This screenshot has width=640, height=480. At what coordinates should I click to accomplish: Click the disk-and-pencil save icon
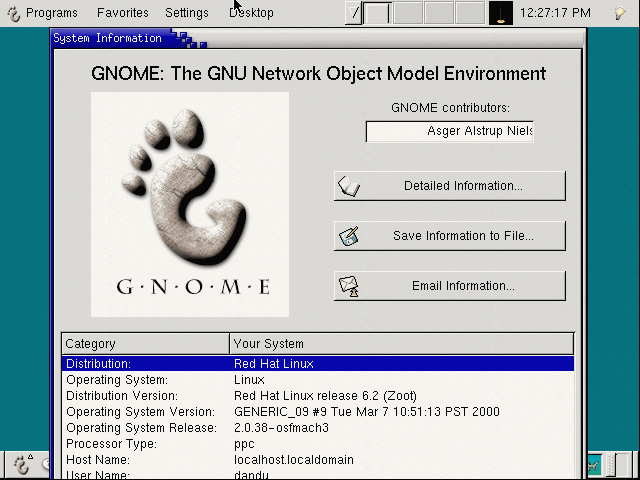point(349,236)
